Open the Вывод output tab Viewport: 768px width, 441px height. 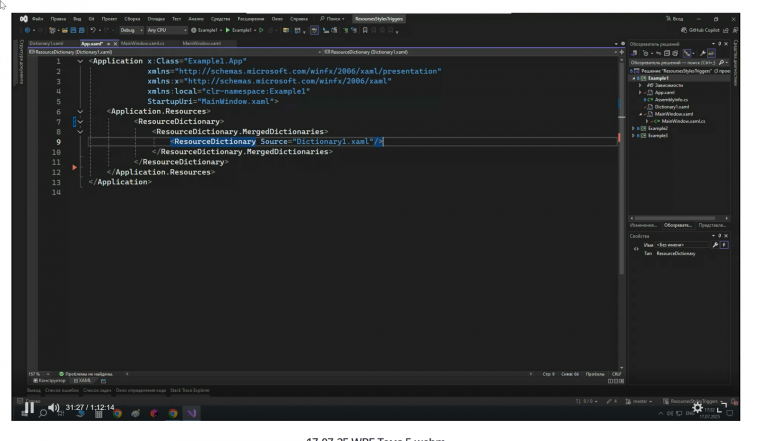pos(34,391)
